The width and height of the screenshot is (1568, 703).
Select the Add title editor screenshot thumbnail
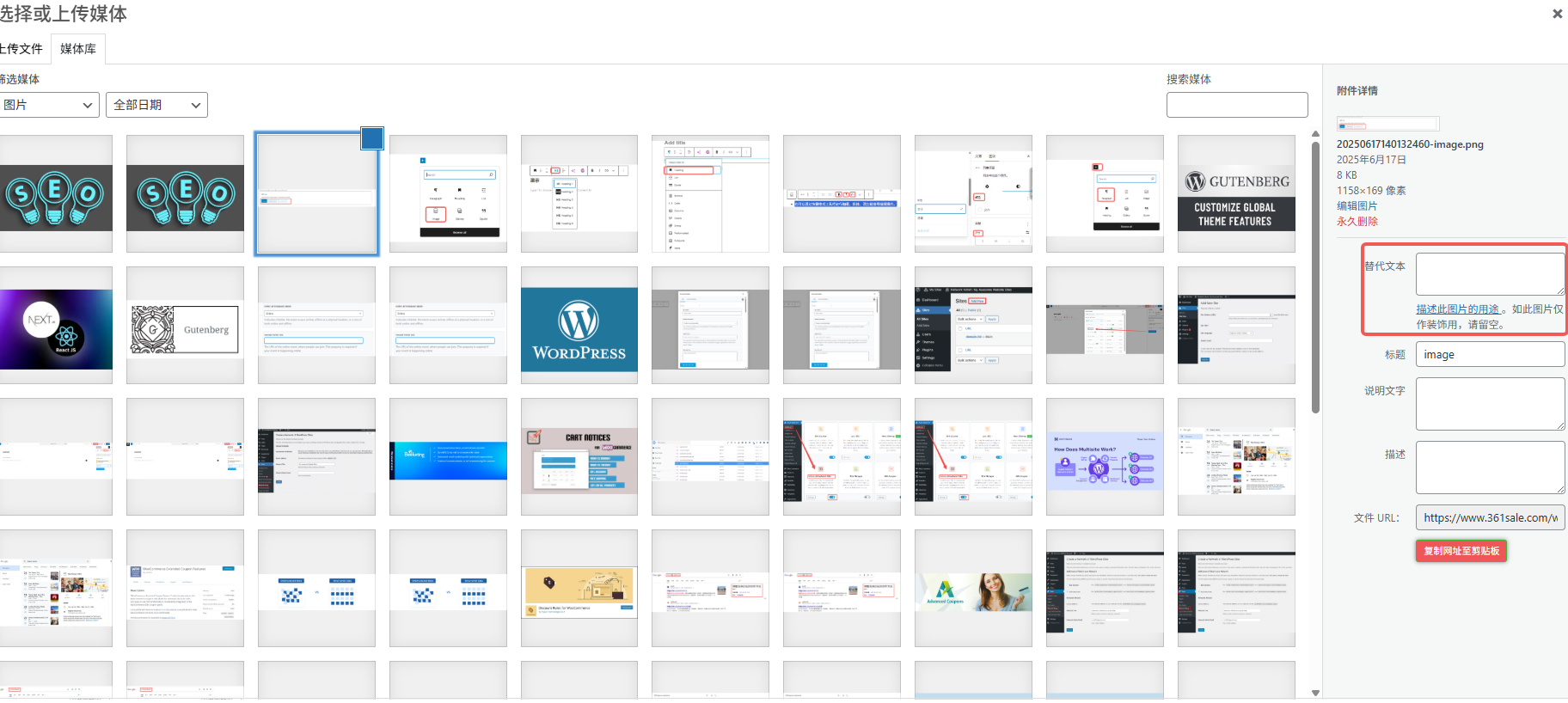point(710,193)
